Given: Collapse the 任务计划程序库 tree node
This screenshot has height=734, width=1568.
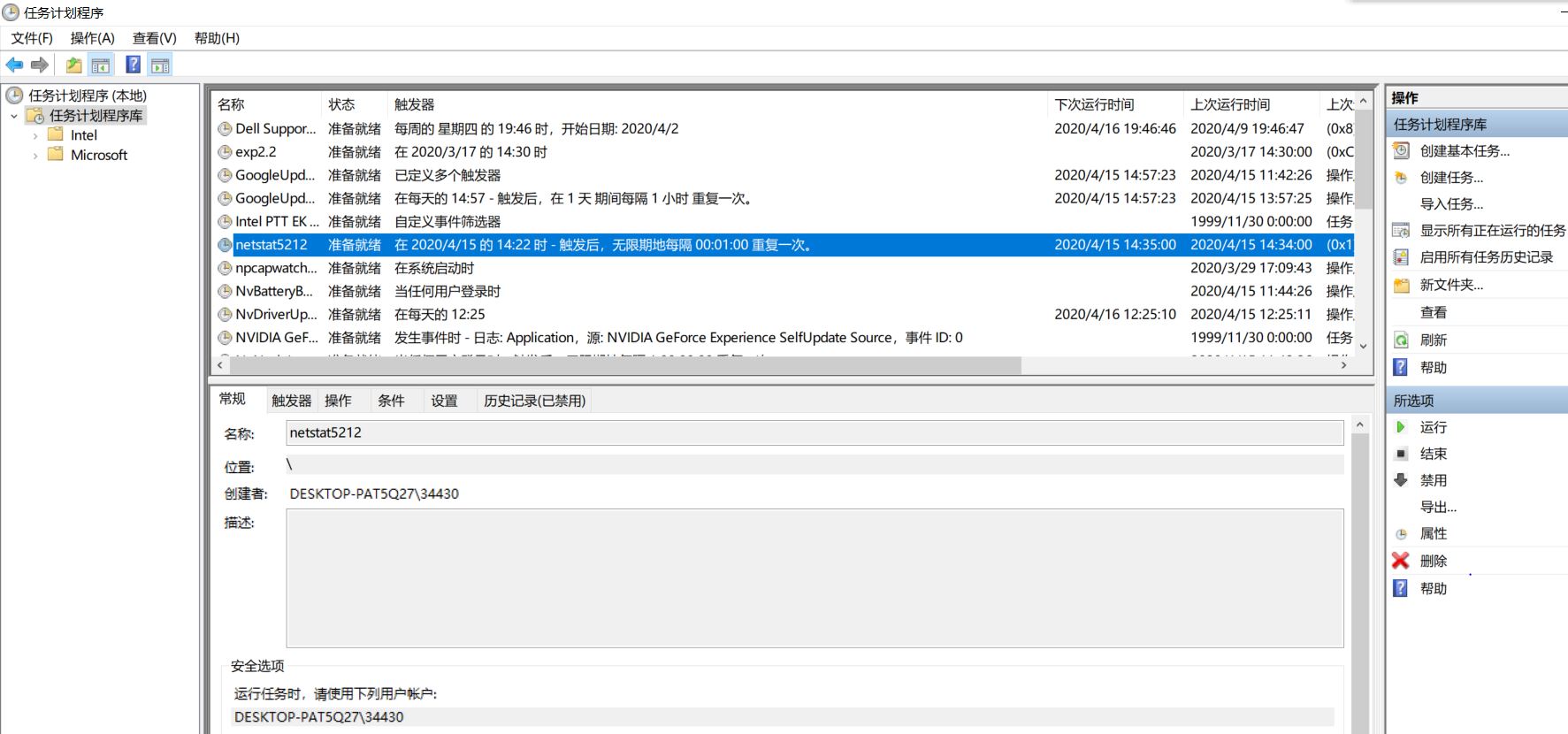Looking at the screenshot, I should click(x=14, y=116).
